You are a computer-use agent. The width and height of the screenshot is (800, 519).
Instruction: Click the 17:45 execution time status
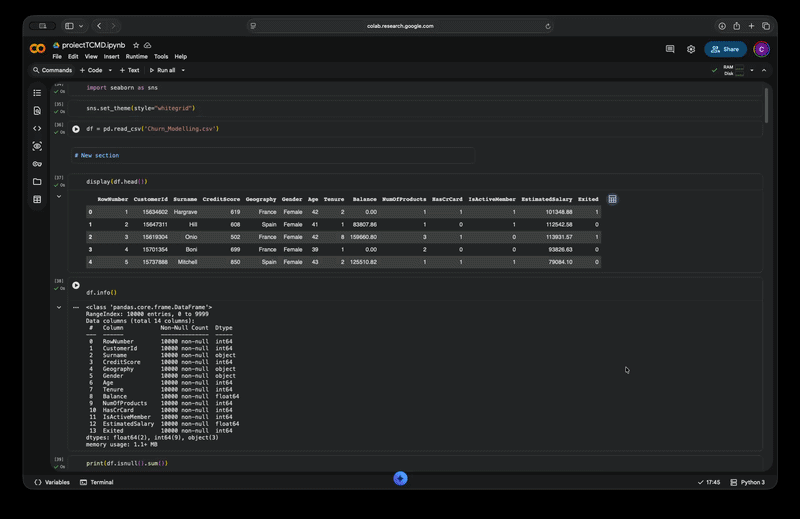pyautogui.click(x=709, y=482)
